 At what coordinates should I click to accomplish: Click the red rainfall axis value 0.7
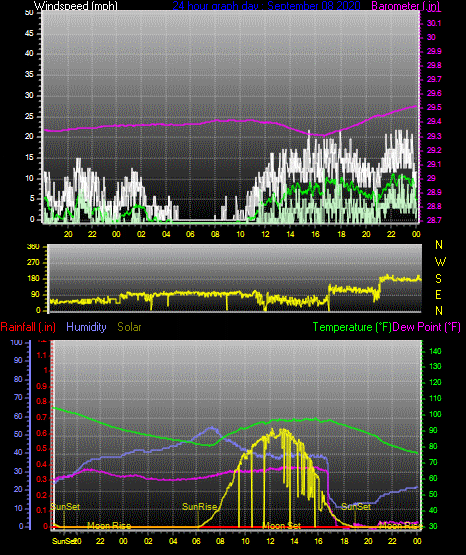[42, 418]
